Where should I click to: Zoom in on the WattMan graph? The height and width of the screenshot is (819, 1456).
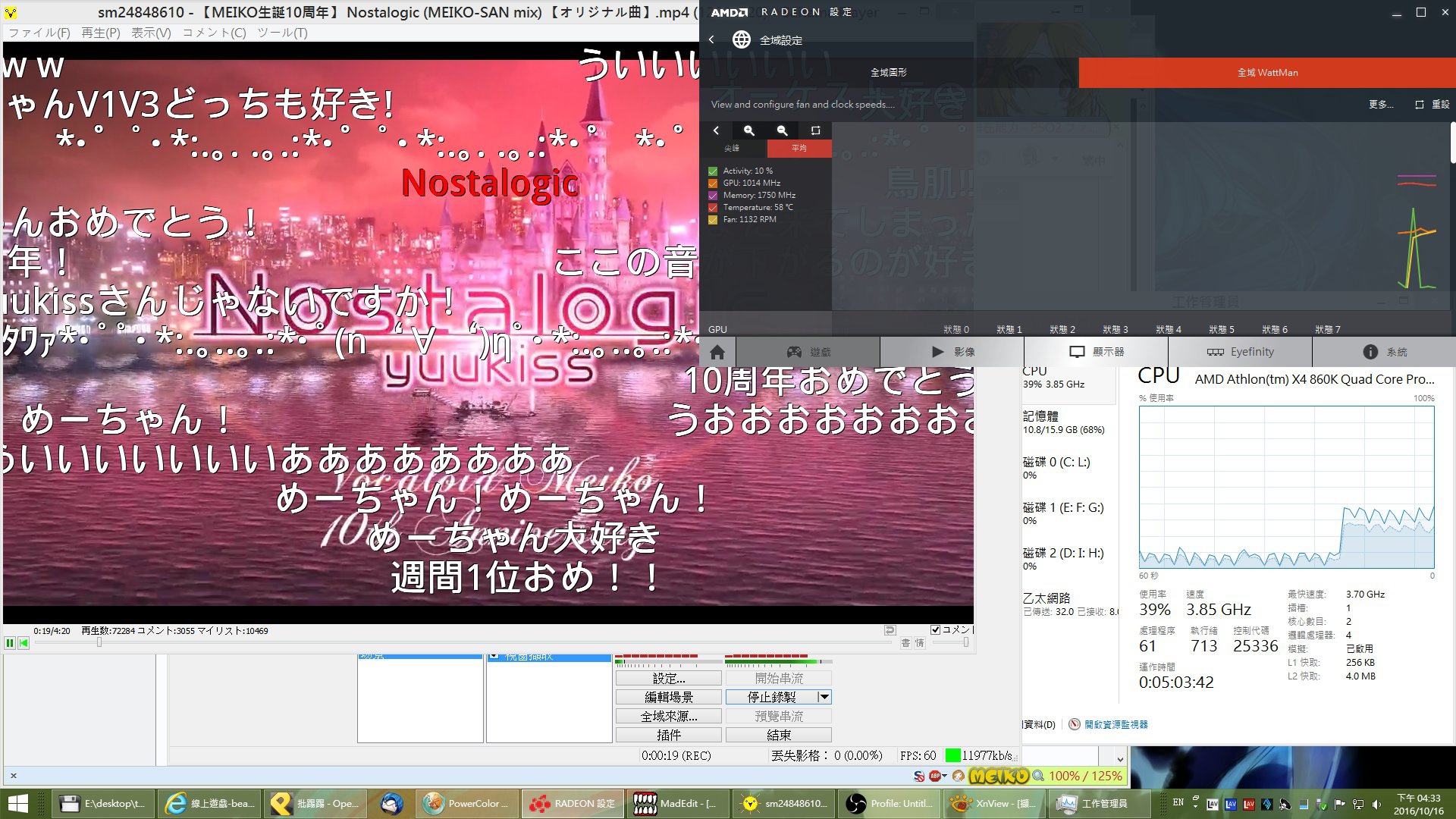pyautogui.click(x=749, y=130)
